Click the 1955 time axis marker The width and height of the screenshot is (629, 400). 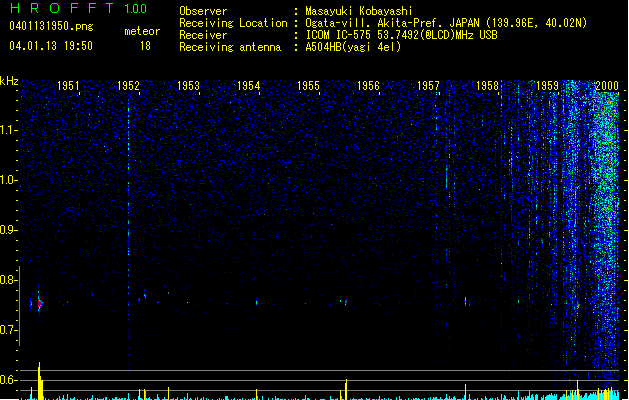coord(308,86)
